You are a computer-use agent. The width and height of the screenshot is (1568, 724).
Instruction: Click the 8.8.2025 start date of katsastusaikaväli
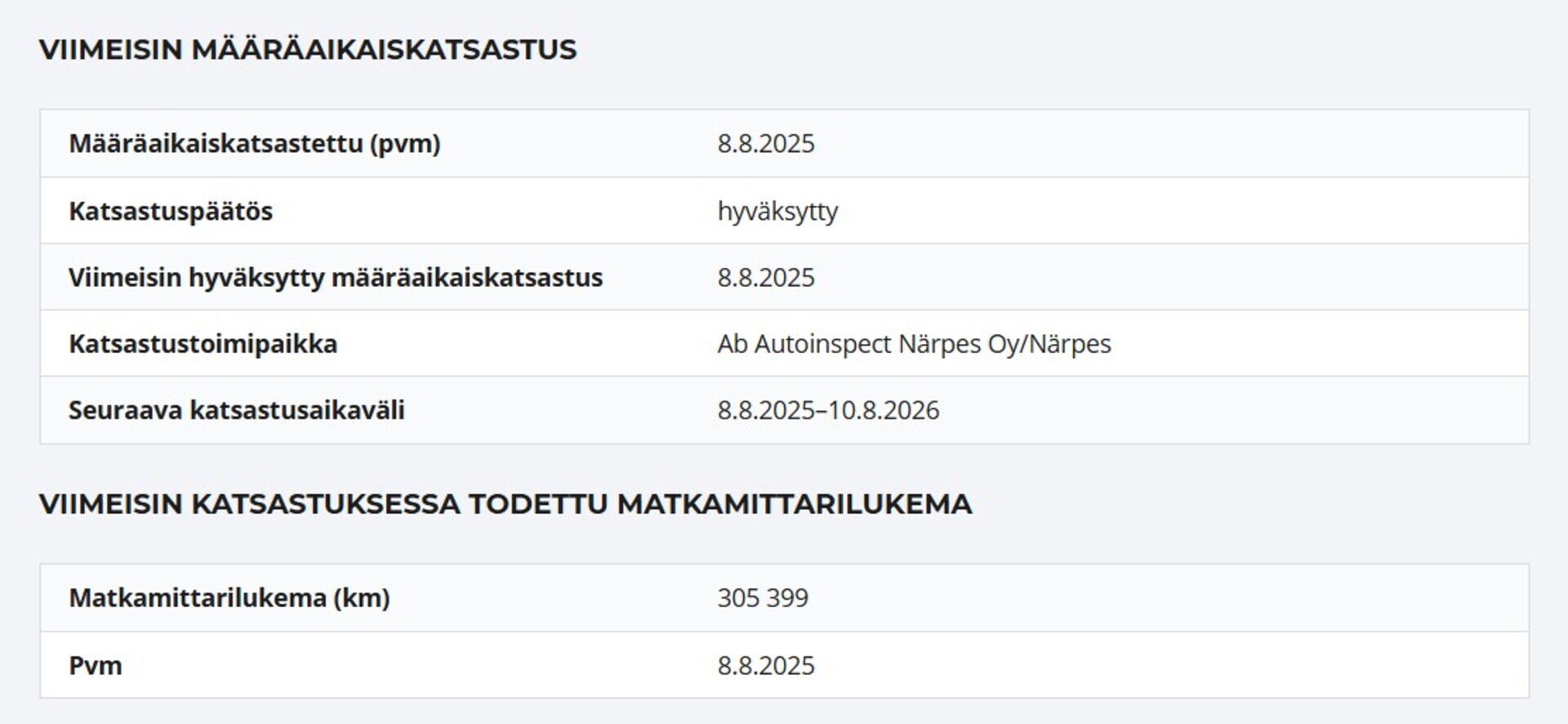tap(765, 410)
